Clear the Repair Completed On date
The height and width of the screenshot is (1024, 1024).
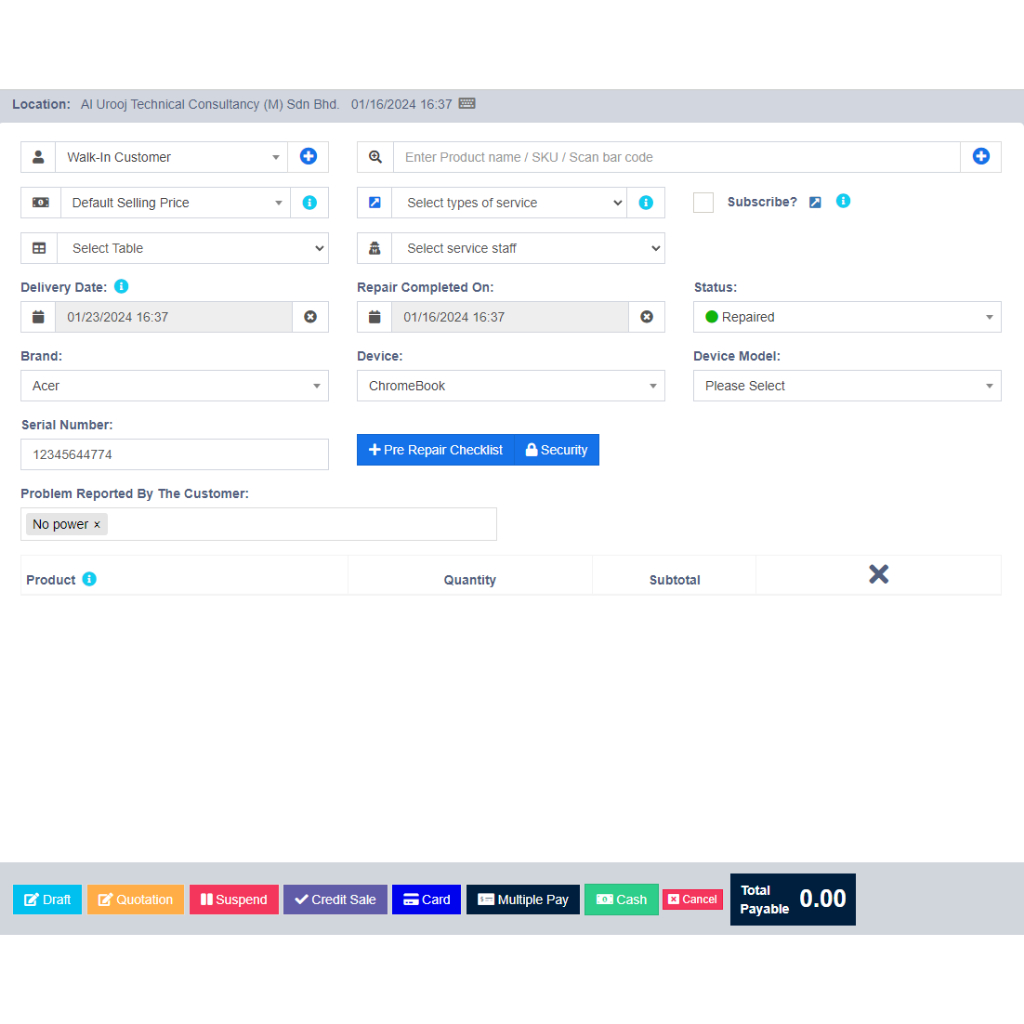click(x=646, y=317)
